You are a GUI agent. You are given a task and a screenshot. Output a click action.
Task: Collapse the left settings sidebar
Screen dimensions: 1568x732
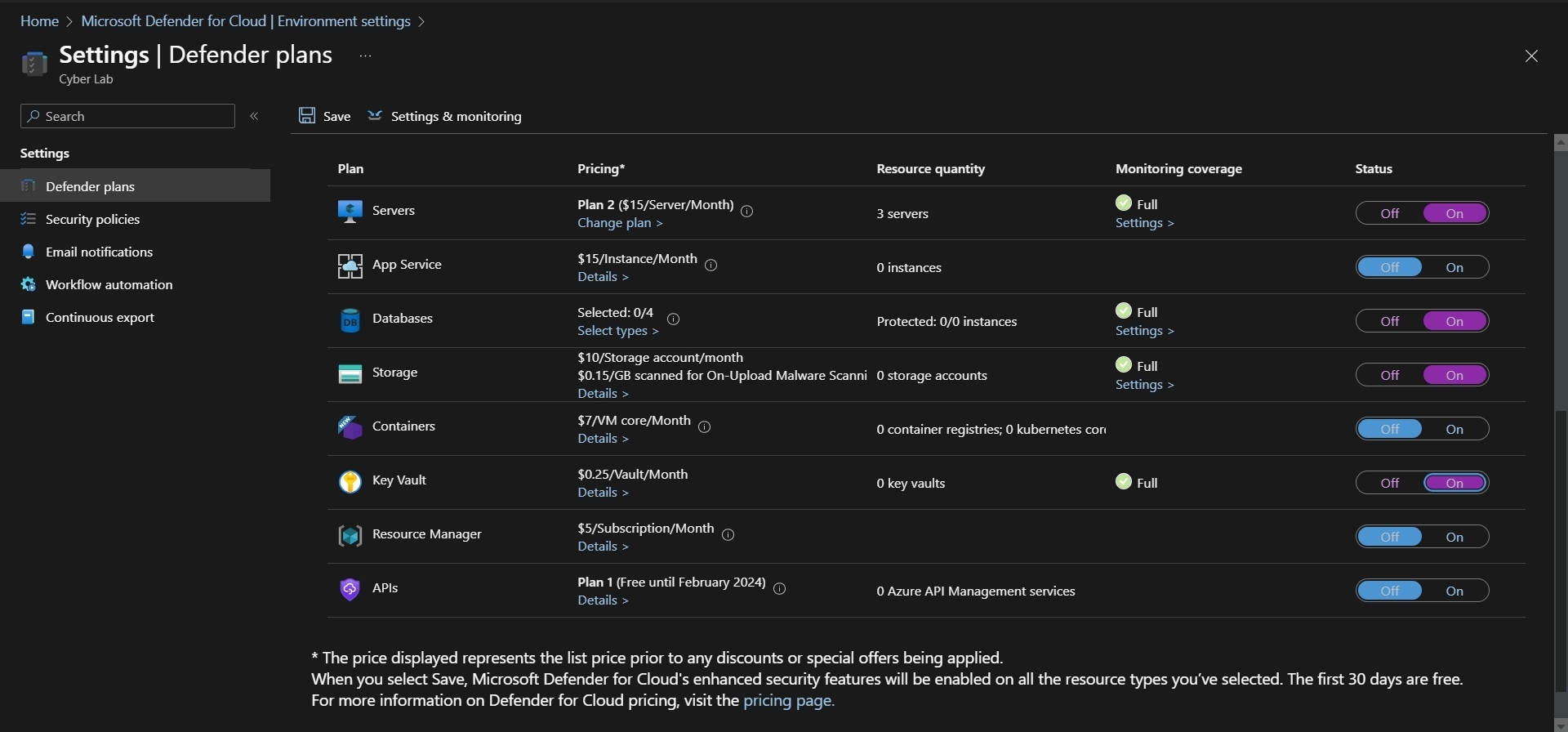pos(254,116)
